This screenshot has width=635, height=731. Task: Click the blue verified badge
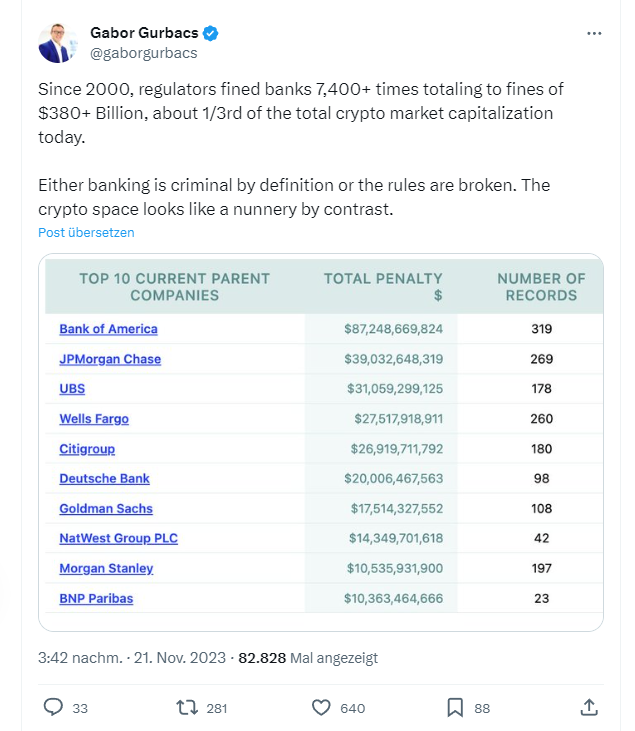pyautogui.click(x=210, y=33)
